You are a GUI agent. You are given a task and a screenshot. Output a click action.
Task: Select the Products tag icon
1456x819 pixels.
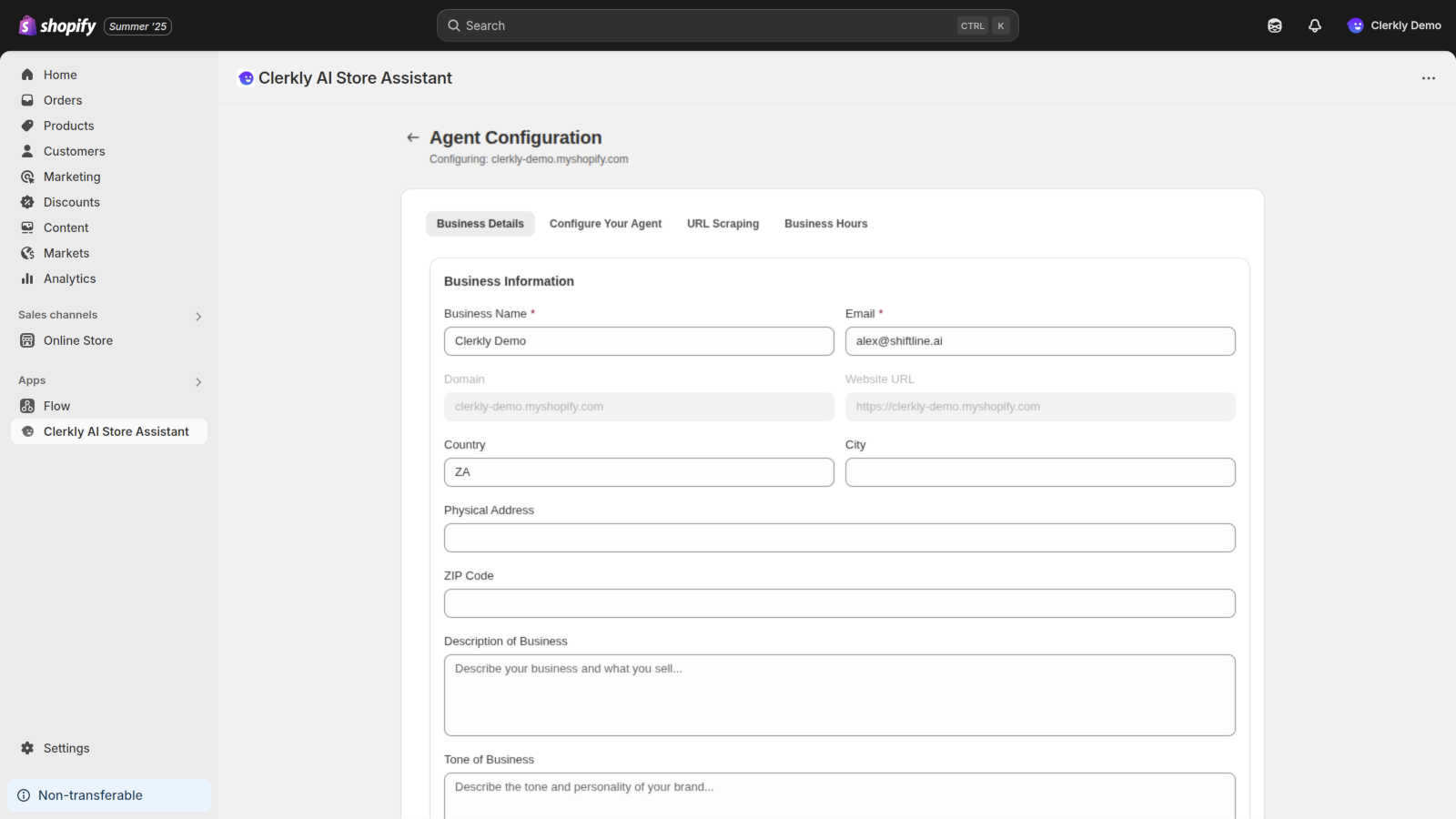(x=27, y=126)
